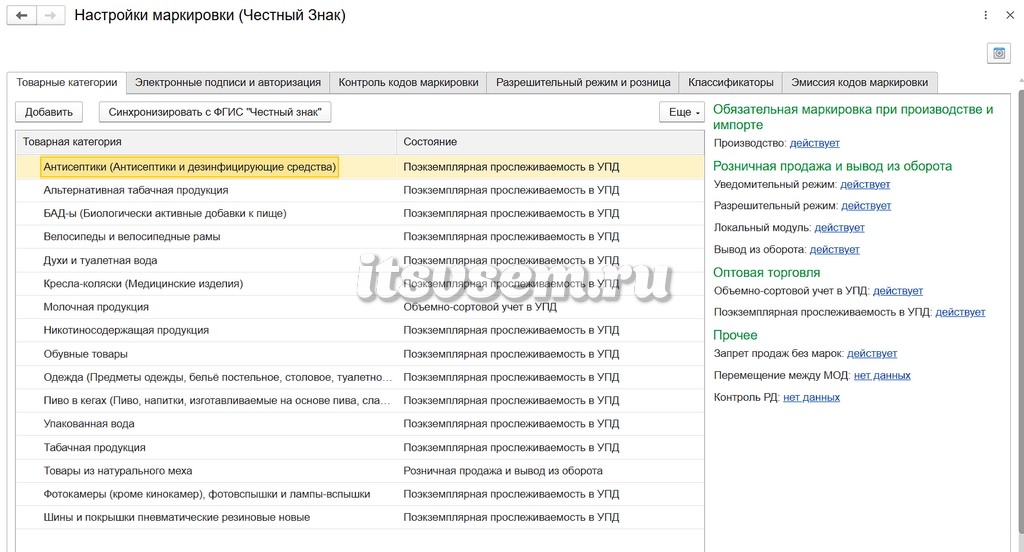Click Синхронизировать с ФГИС "Честный знак" button

215,112
